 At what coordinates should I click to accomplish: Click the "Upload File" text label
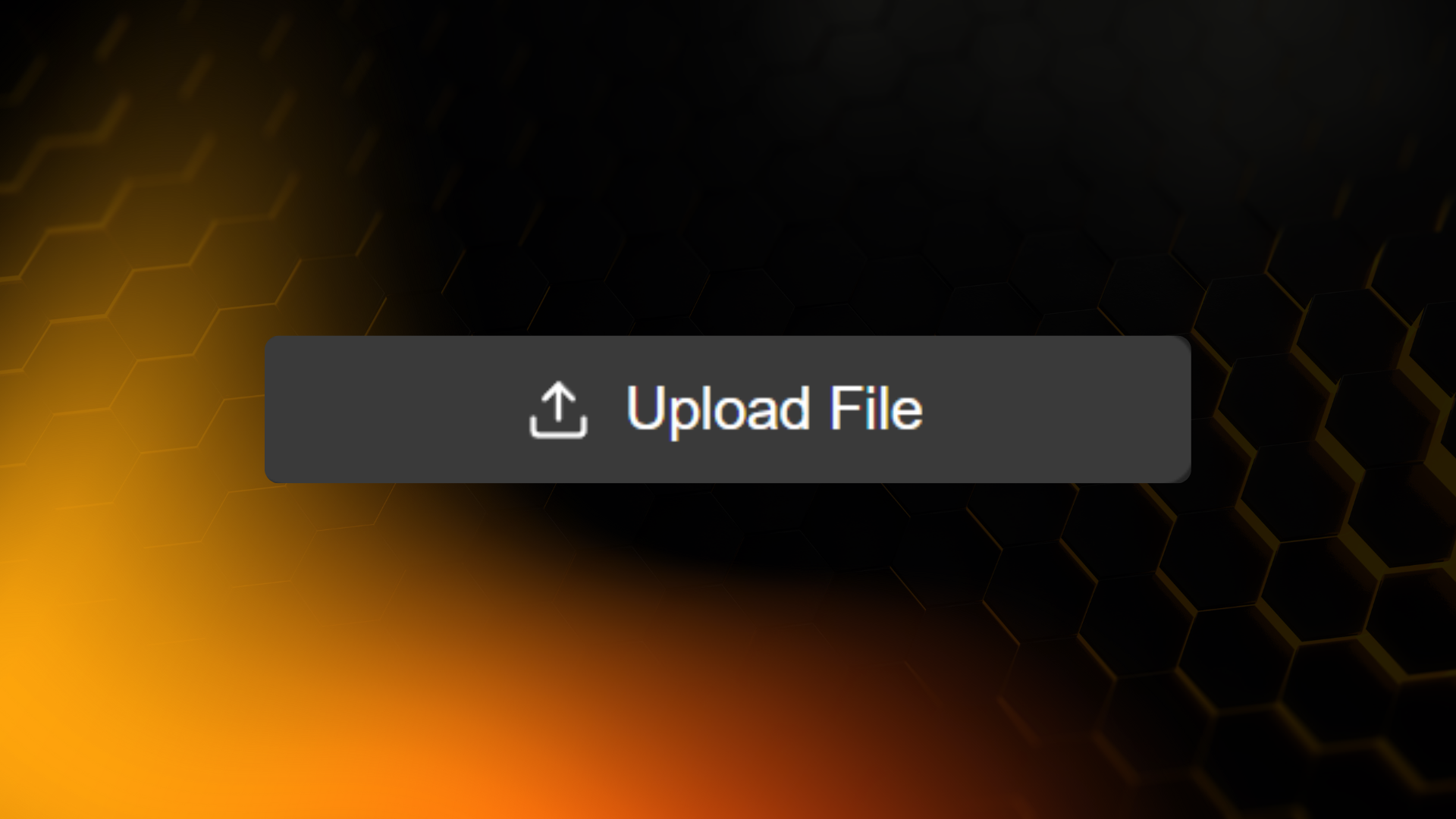[x=774, y=409]
